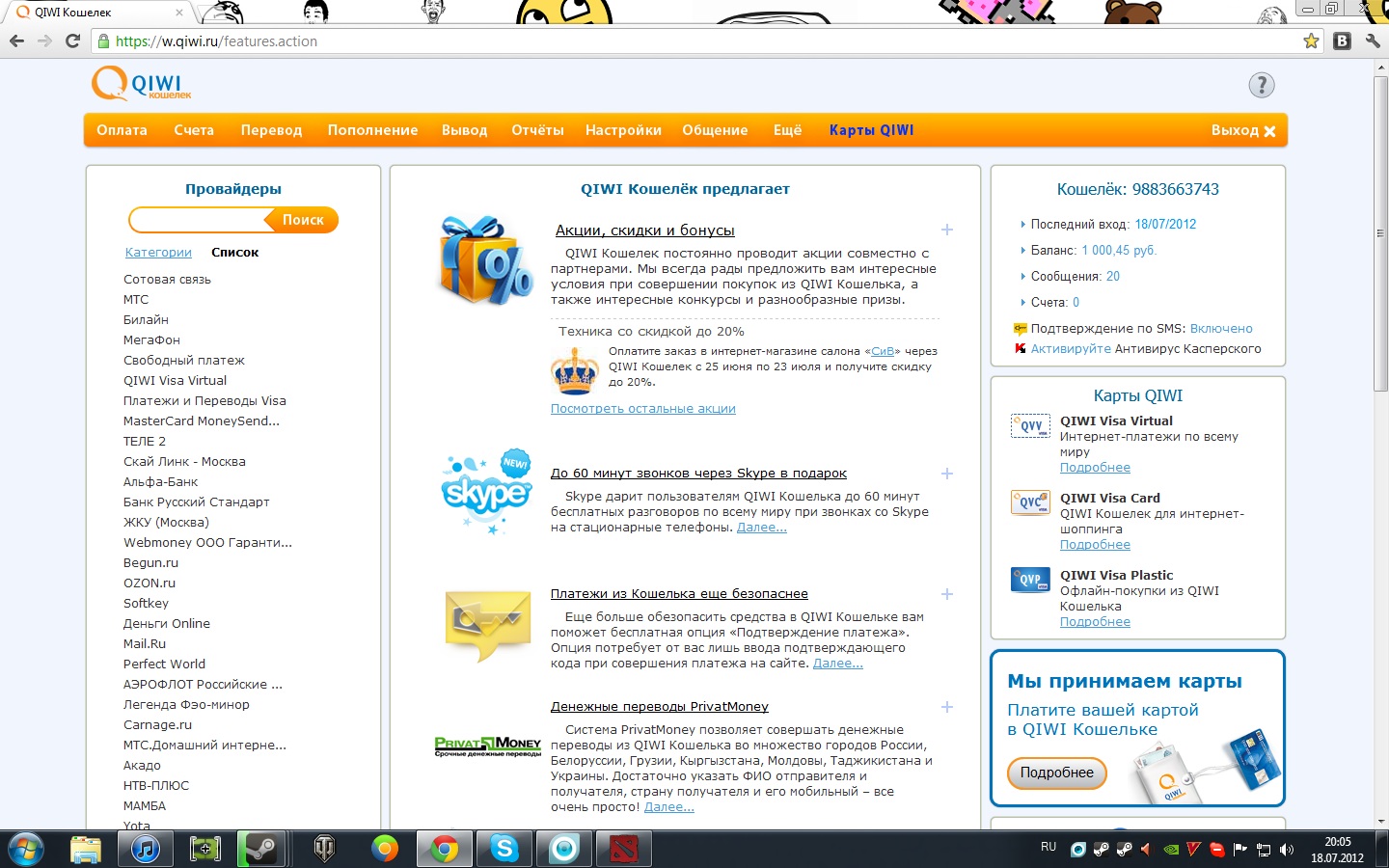Click the RU language indicator in tray
Image resolution: width=1389 pixels, height=868 pixels.
click(x=1049, y=847)
